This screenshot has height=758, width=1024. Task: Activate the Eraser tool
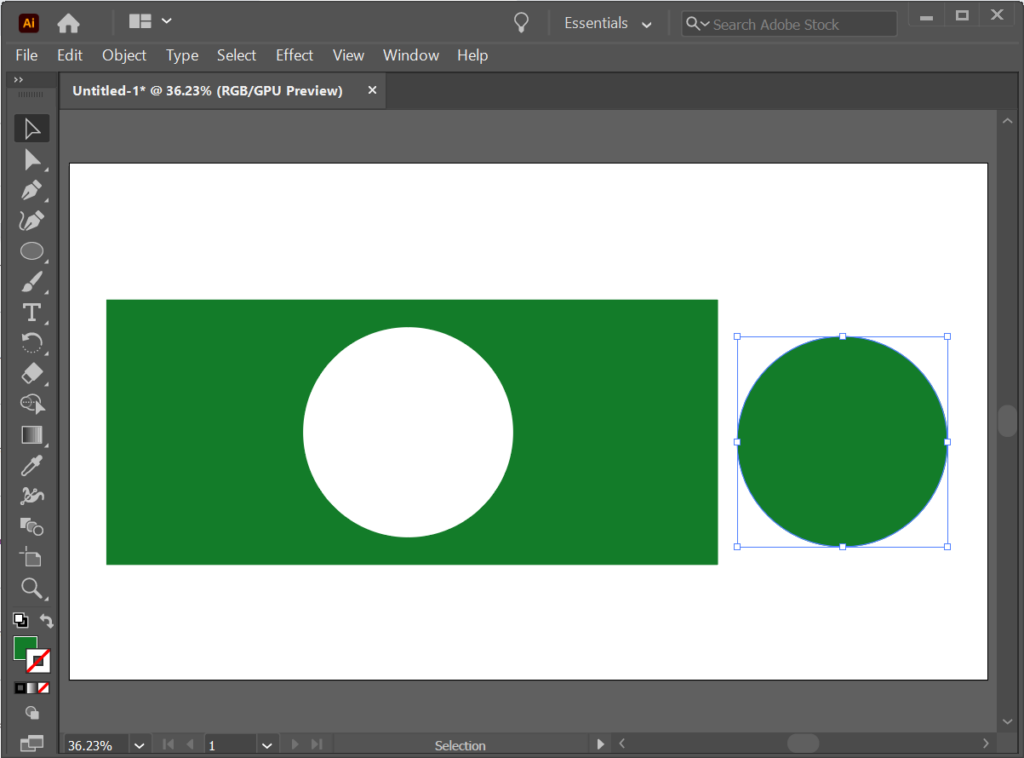click(31, 374)
